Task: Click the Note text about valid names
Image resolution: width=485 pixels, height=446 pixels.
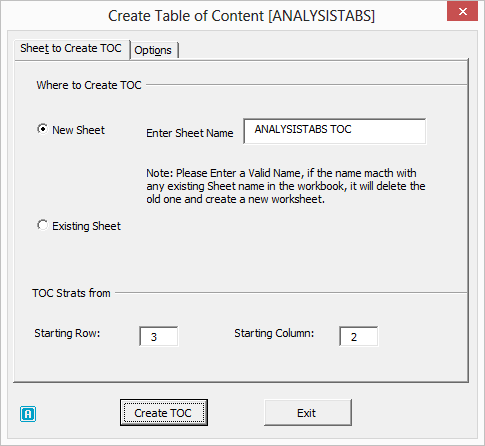Action: (286, 186)
